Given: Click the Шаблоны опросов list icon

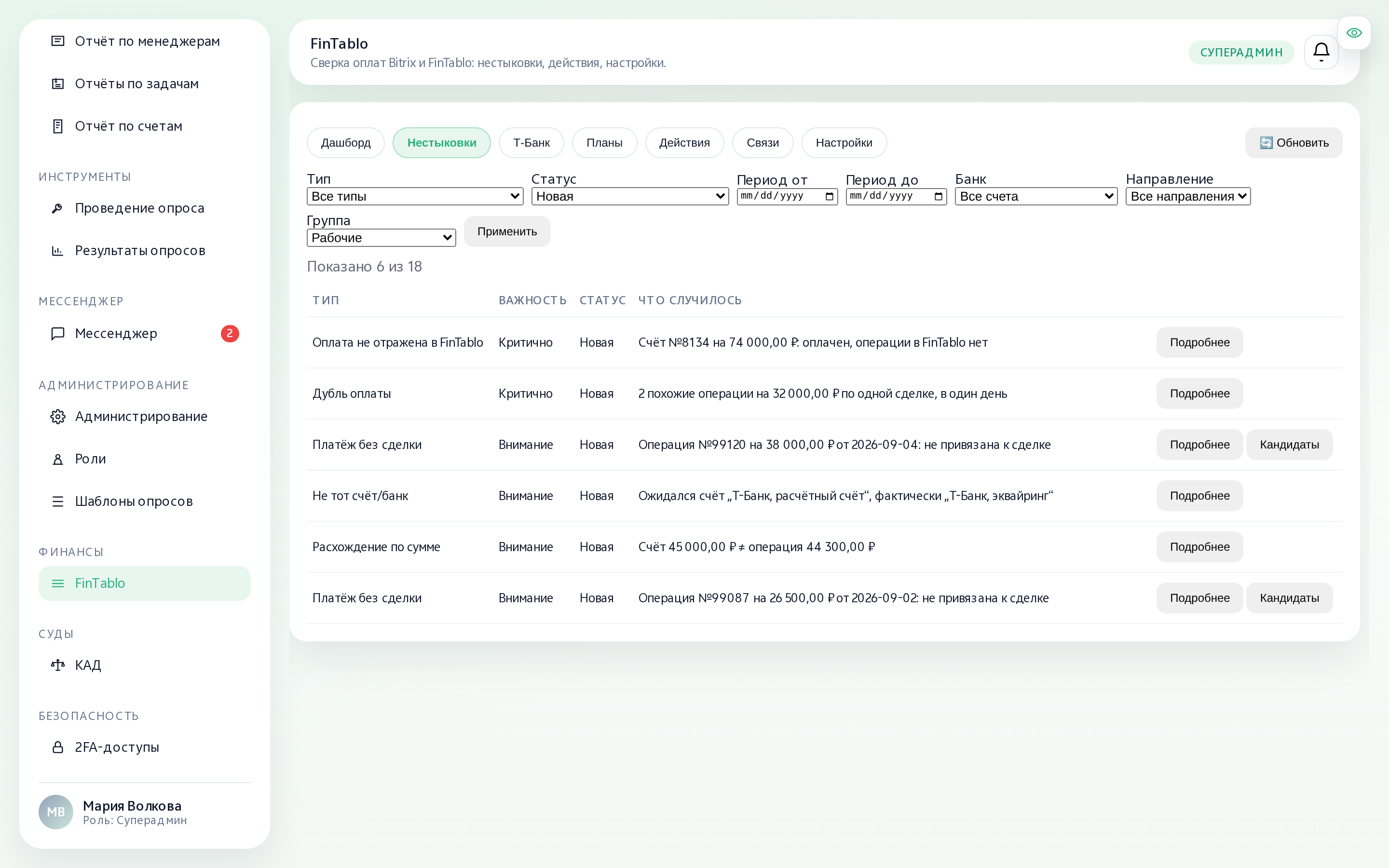Looking at the screenshot, I should (58, 501).
